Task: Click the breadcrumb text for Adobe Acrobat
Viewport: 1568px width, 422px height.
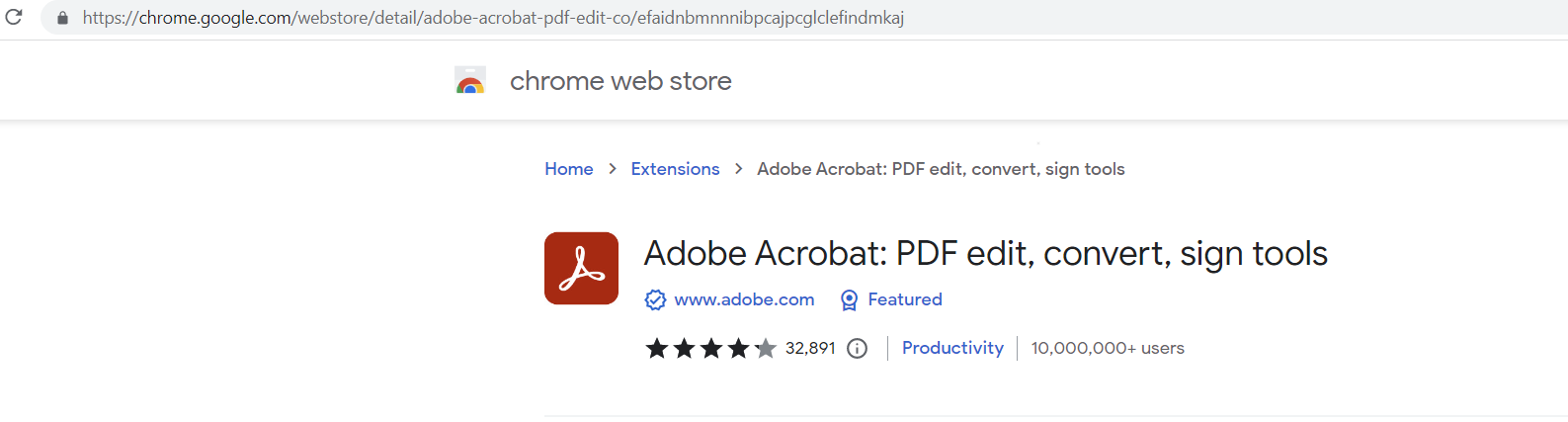Action: point(941,169)
